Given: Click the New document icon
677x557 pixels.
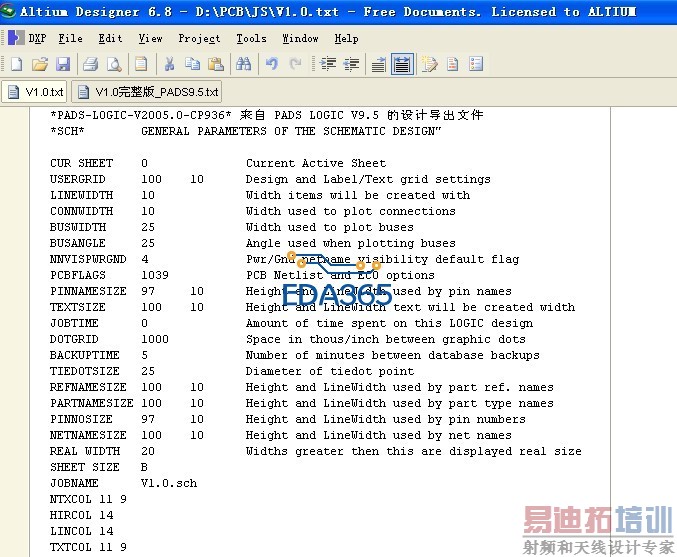Looking at the screenshot, I should [x=16, y=64].
